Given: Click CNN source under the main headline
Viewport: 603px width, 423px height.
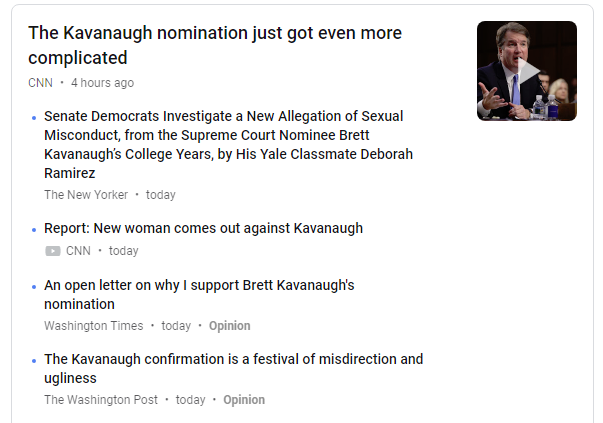Looking at the screenshot, I should click(40, 83).
